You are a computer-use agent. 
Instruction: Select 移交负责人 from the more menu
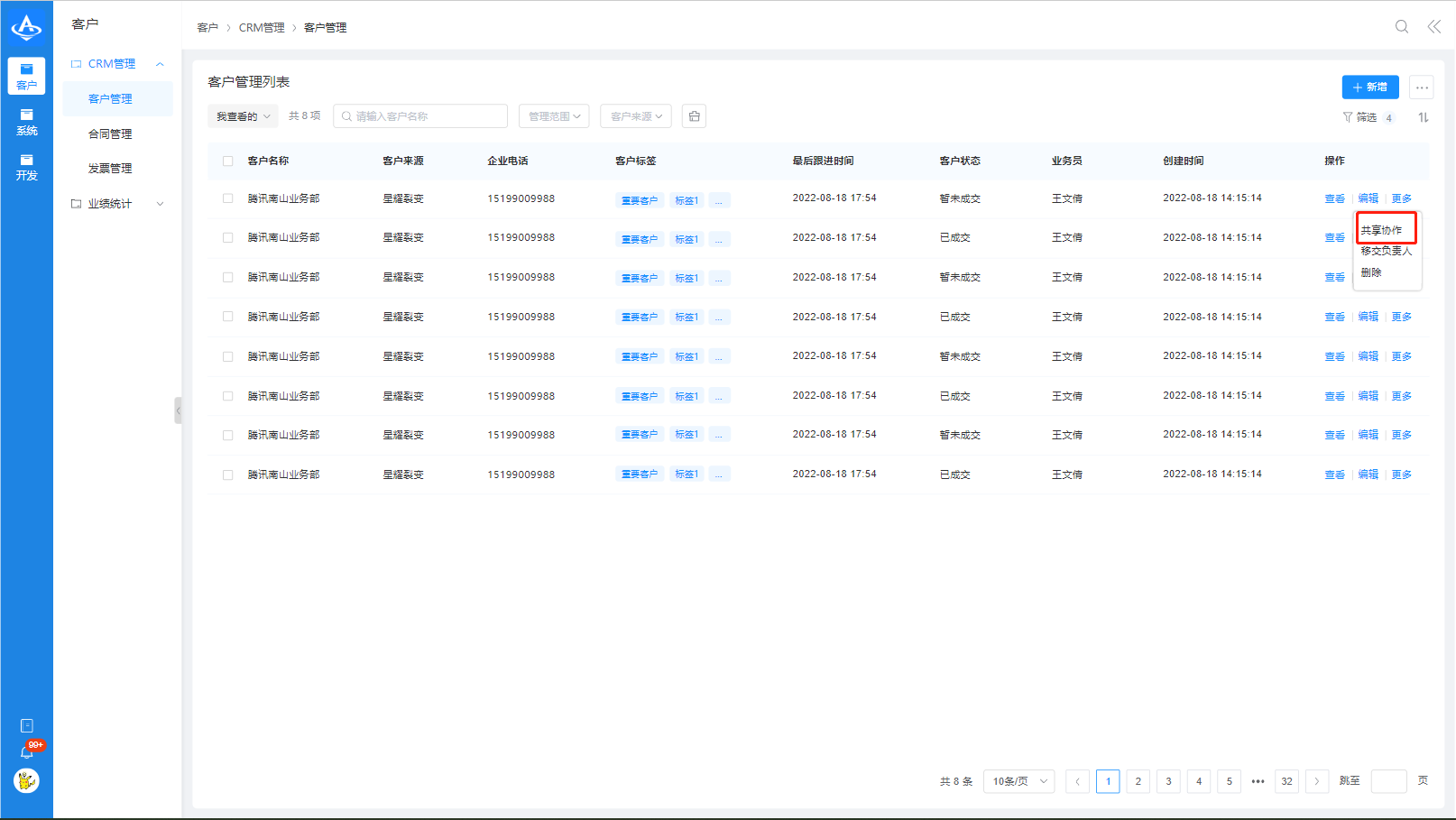tap(1387, 251)
